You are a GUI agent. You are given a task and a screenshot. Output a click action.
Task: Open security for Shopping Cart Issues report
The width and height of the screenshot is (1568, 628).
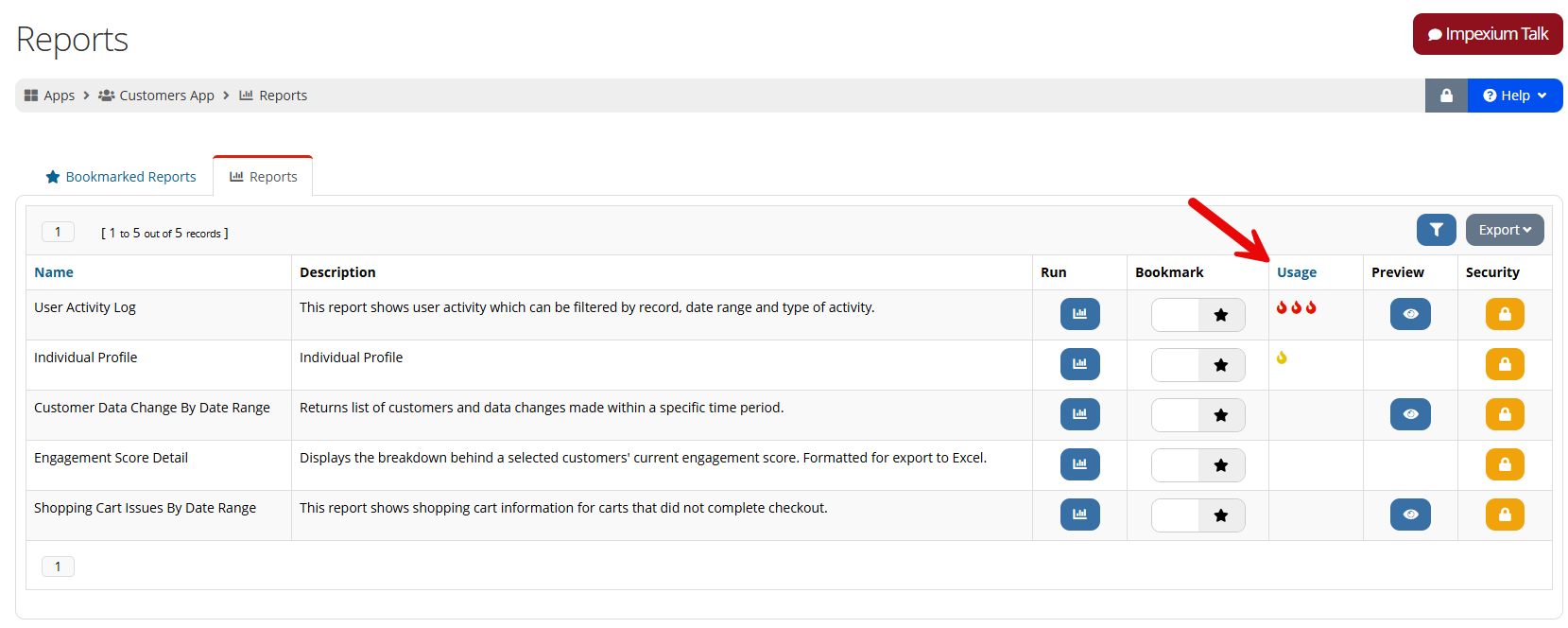tap(1505, 515)
